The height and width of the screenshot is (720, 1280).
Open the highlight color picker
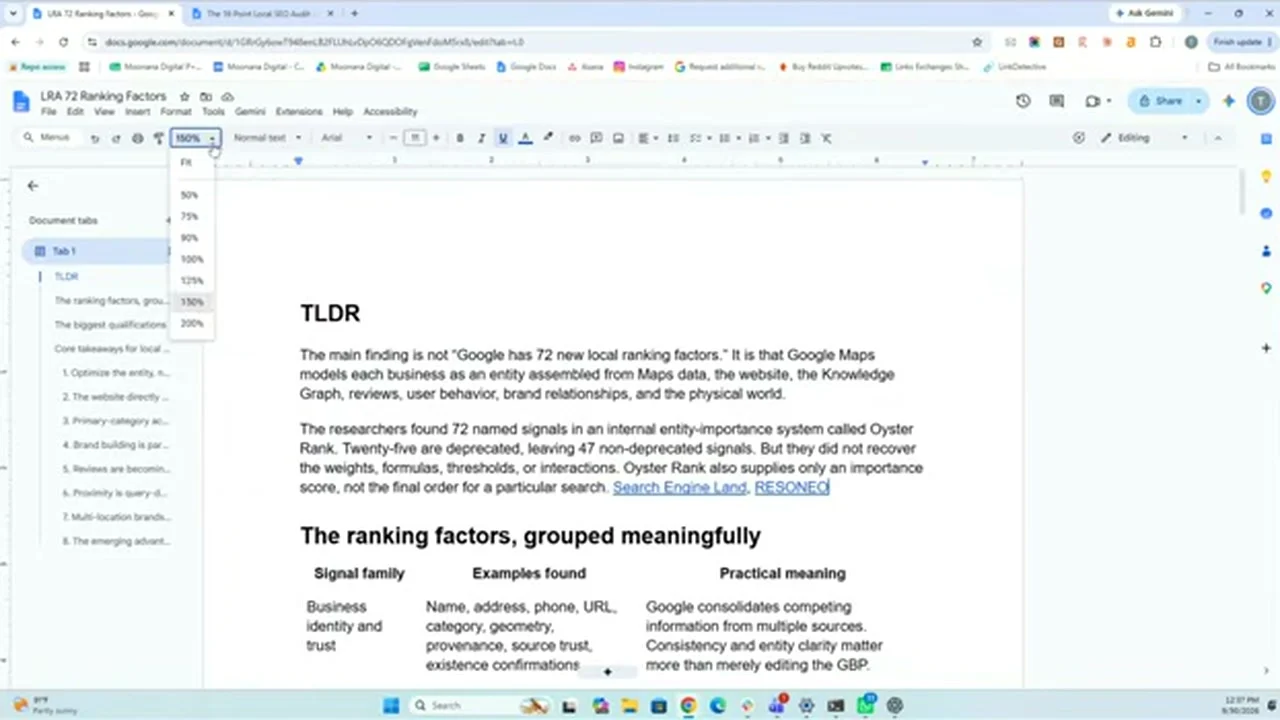548,138
